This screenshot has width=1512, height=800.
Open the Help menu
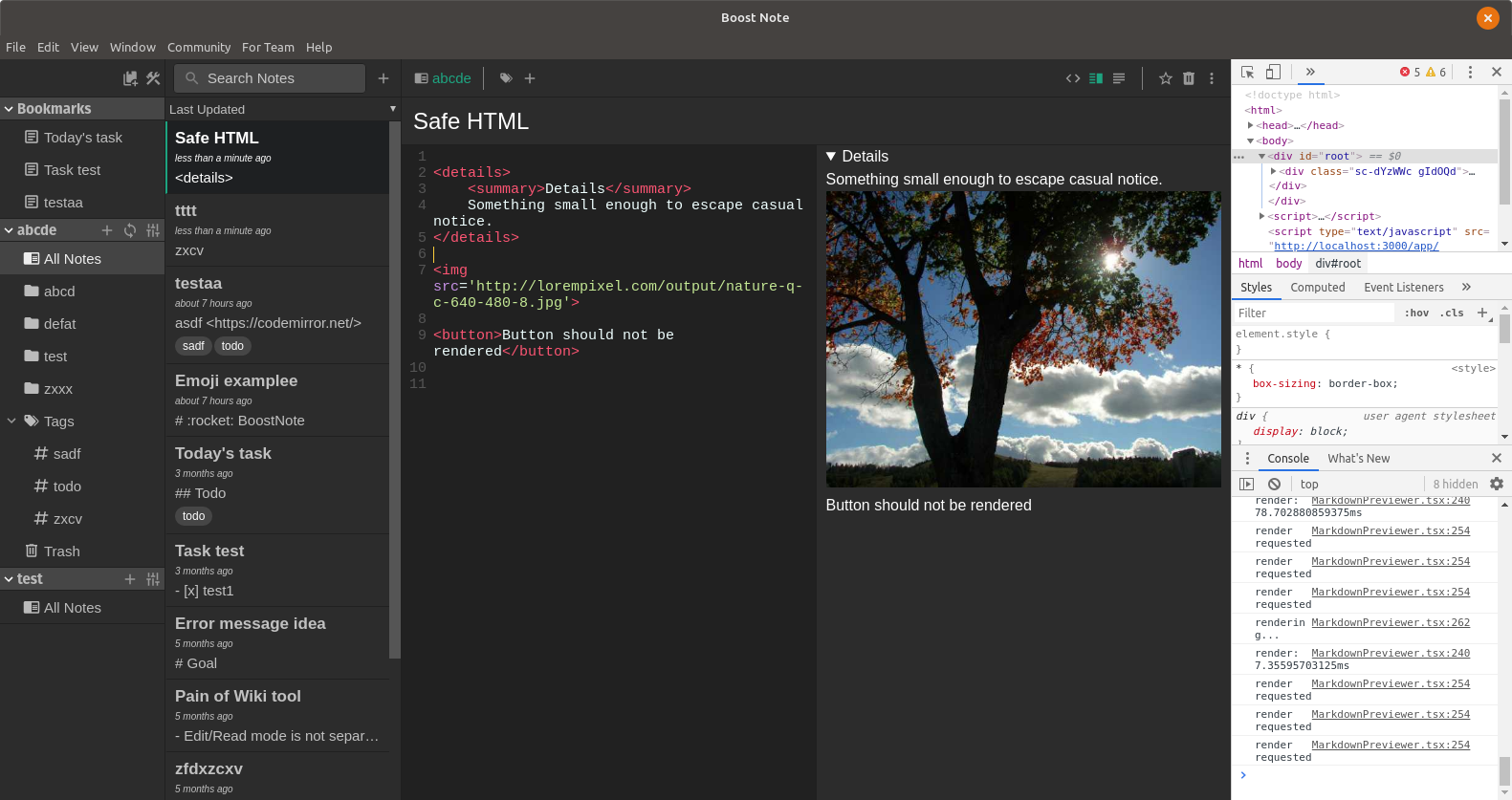pos(318,47)
